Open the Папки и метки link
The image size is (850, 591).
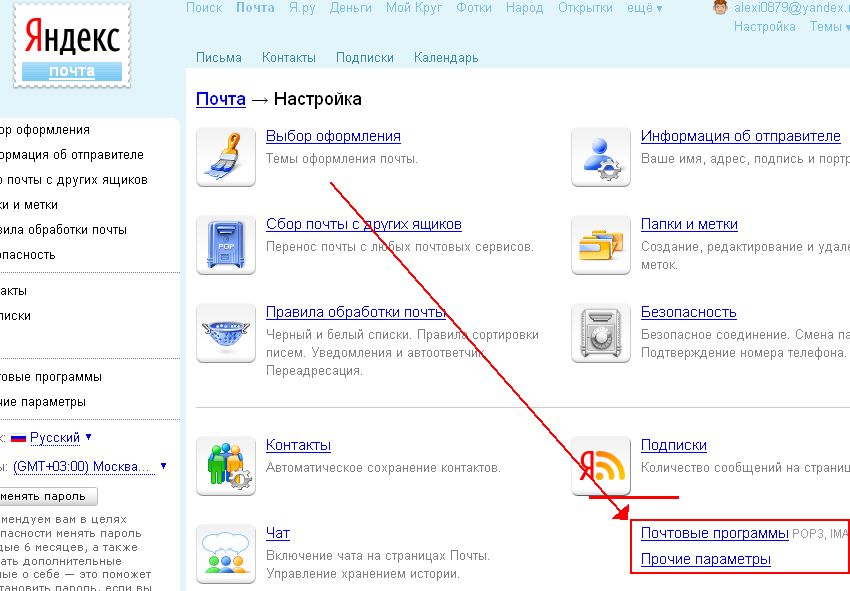coord(689,224)
